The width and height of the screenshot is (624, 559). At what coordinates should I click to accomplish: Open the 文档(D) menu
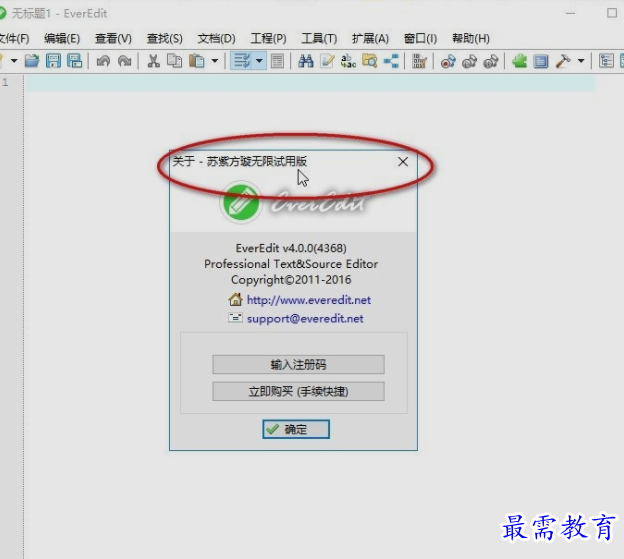click(x=216, y=39)
